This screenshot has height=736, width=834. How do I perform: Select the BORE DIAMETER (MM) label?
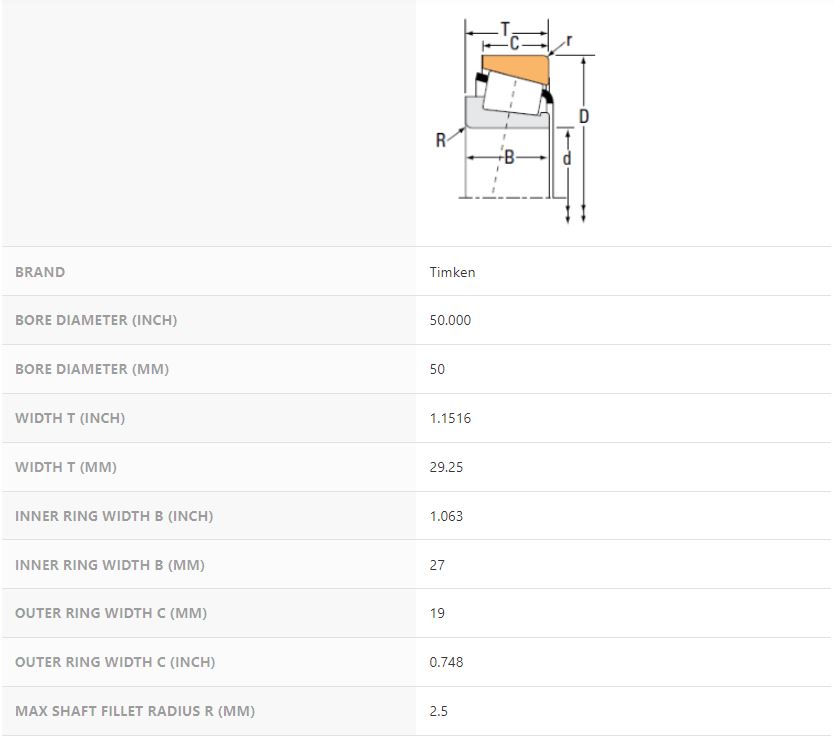click(92, 369)
